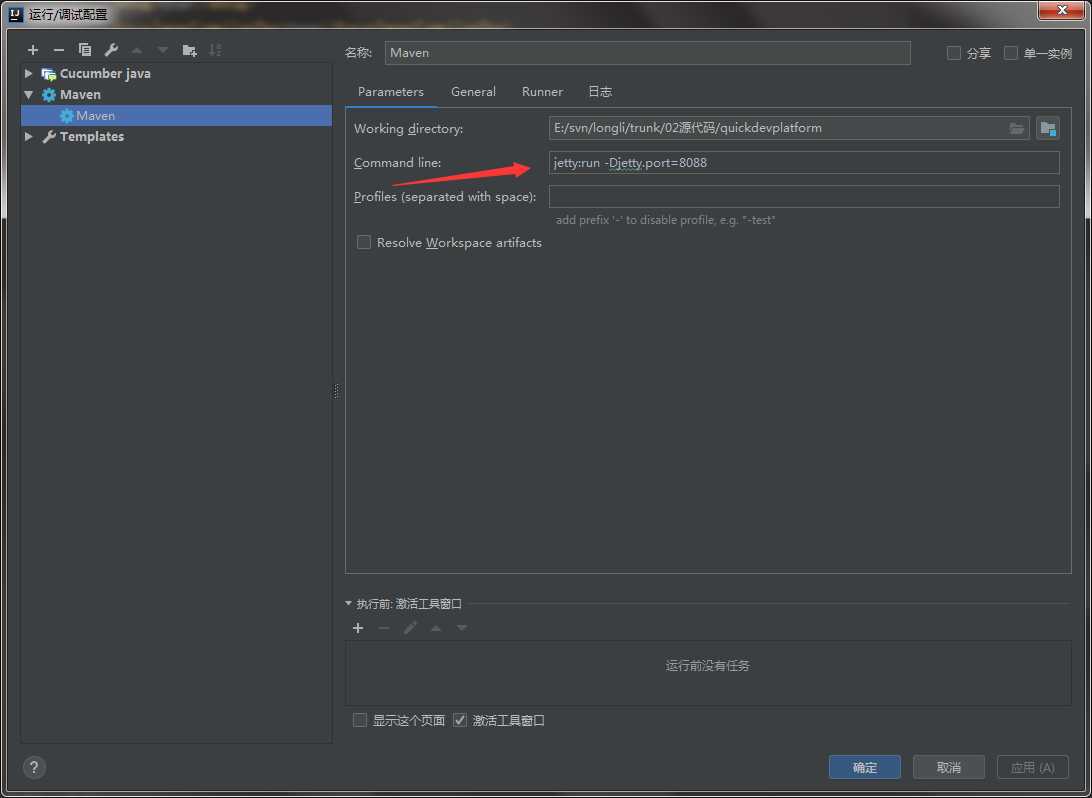1092x798 pixels.
Task: Select the Cucumber java tree label
Action: 105,74
